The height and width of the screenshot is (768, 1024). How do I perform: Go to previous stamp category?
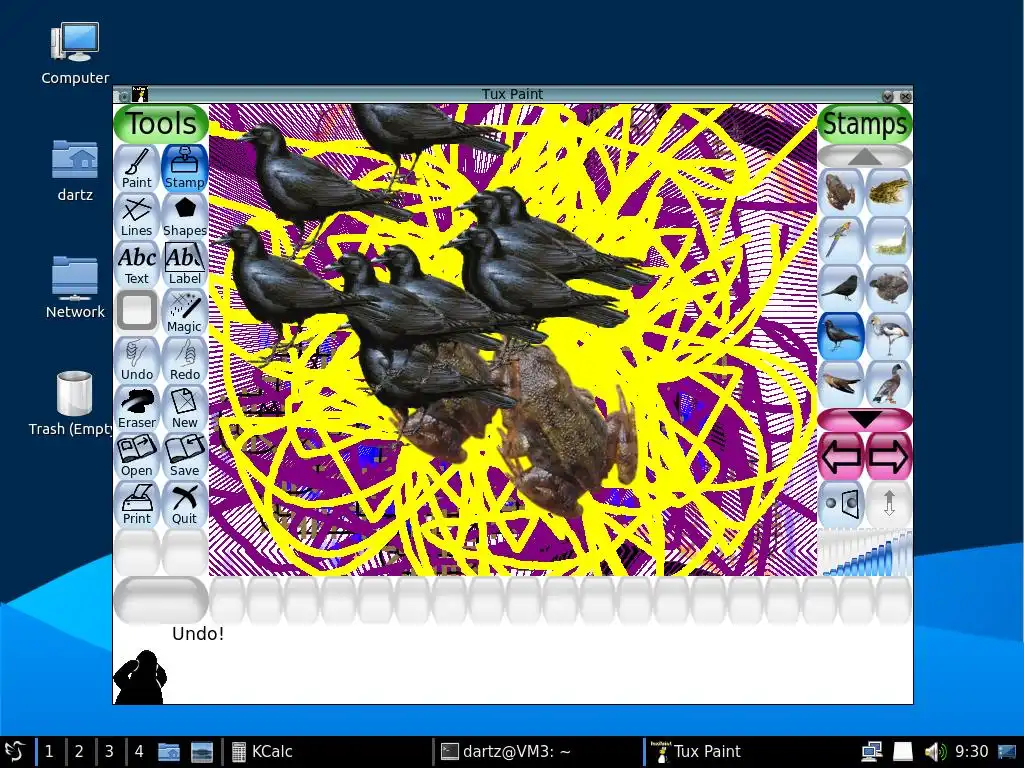coord(840,456)
